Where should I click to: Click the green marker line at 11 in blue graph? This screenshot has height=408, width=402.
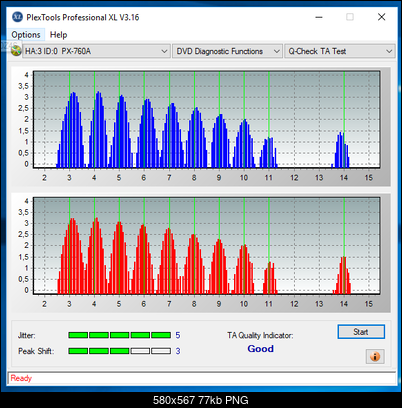click(x=269, y=119)
